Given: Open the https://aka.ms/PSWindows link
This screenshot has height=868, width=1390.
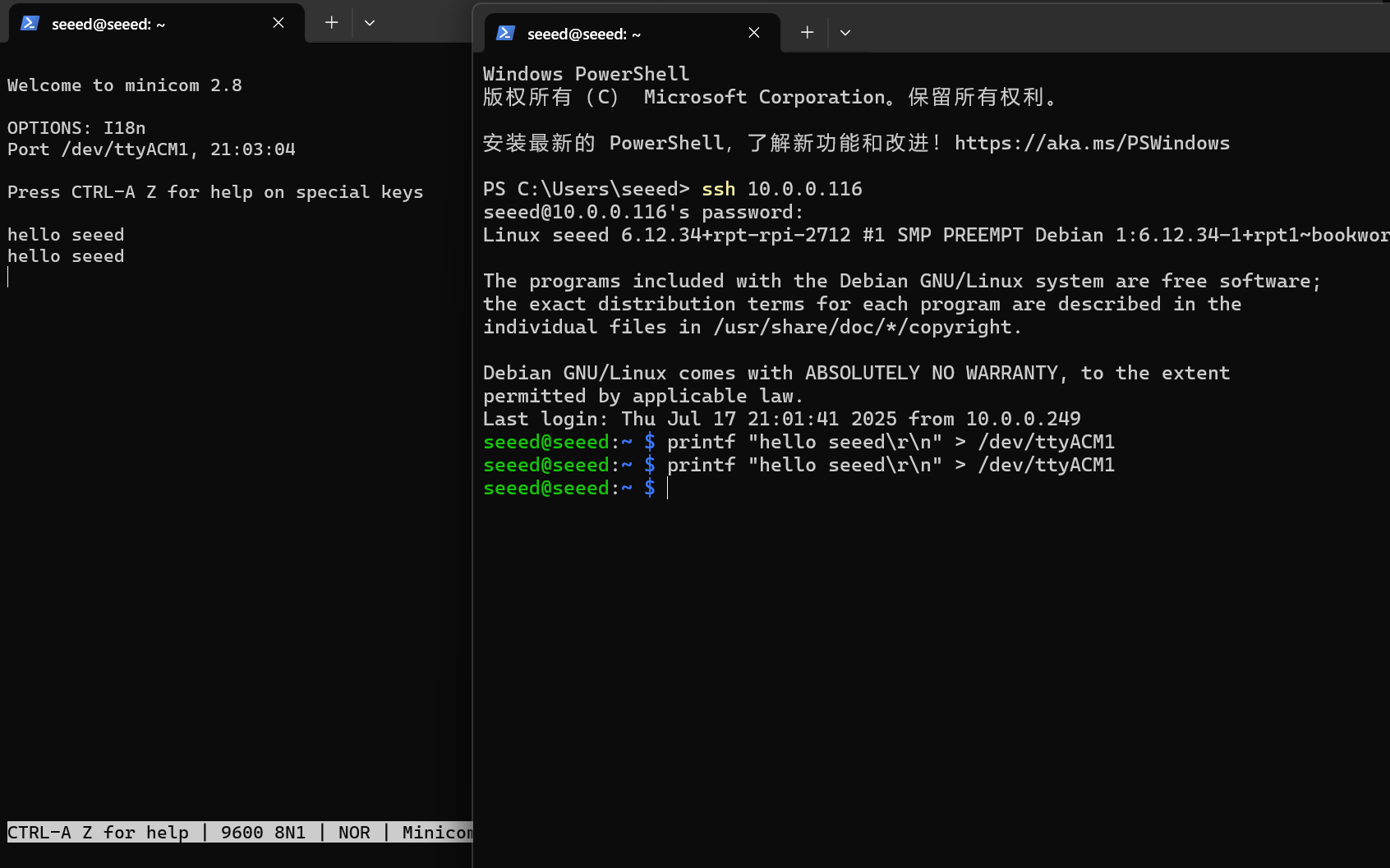Looking at the screenshot, I should 1092,144.
